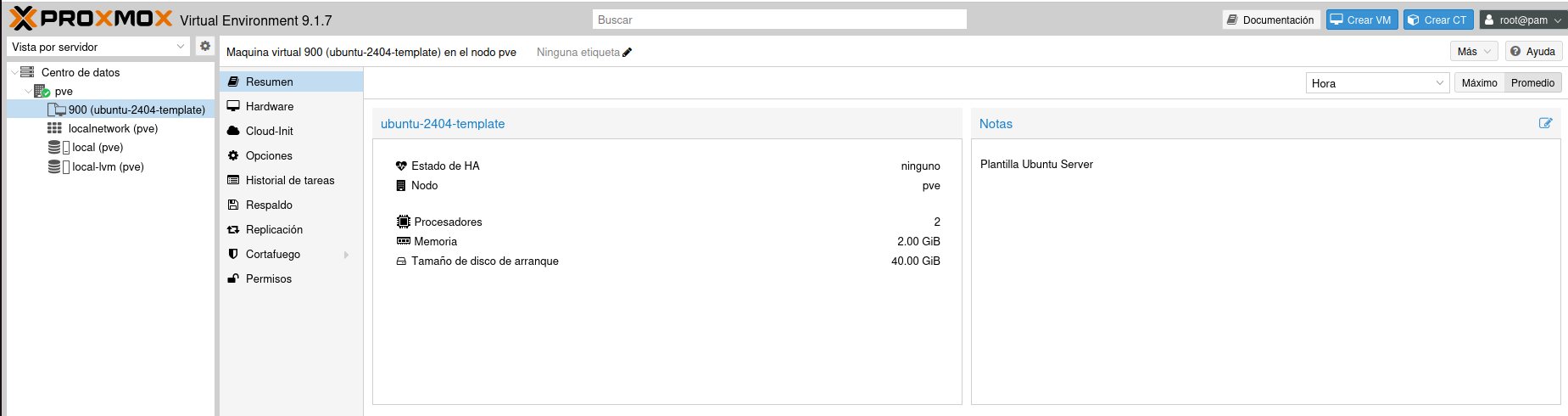Collapse the Centro de datos tree node
This screenshot has width=1568, height=416.
click(x=14, y=72)
